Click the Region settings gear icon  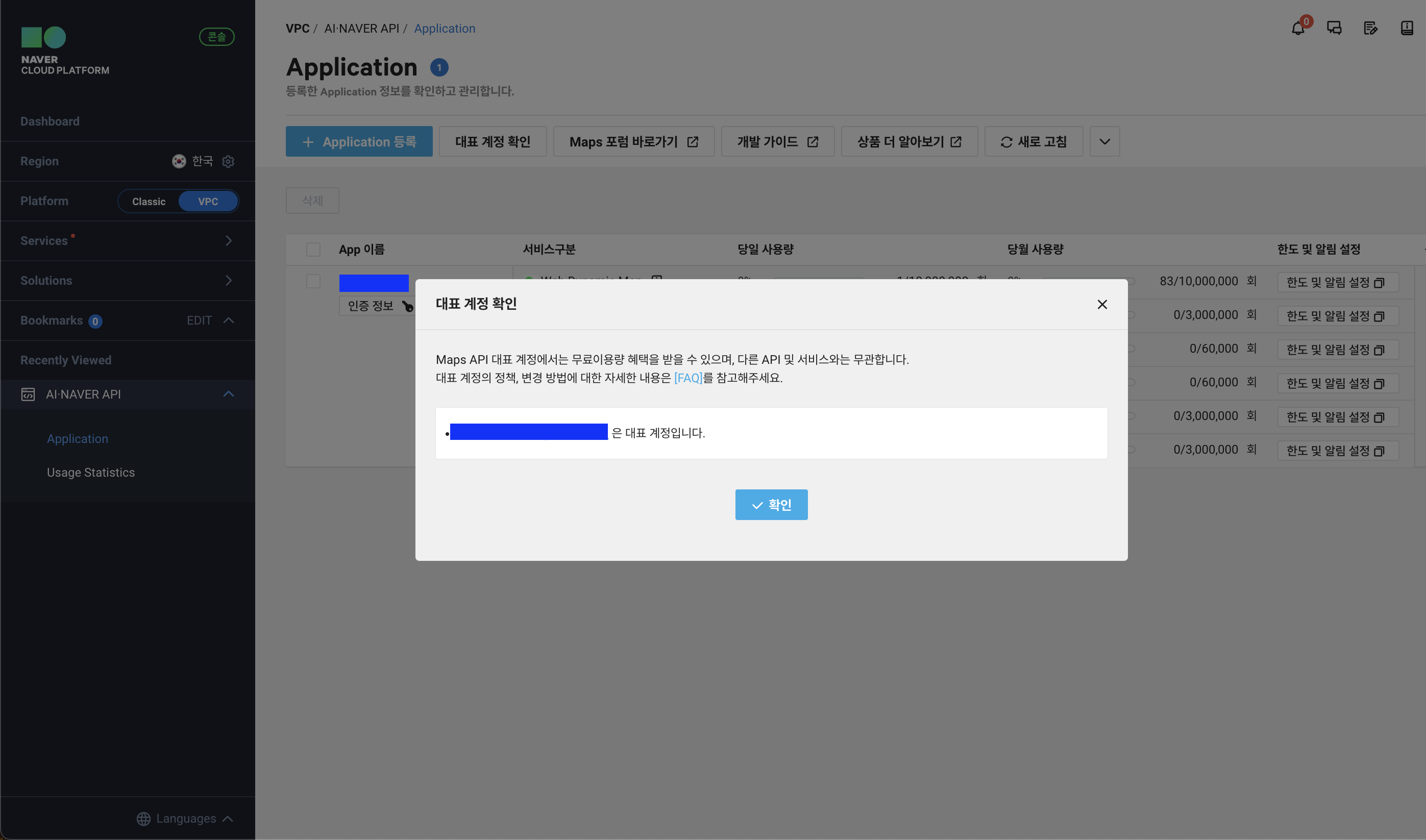point(228,161)
